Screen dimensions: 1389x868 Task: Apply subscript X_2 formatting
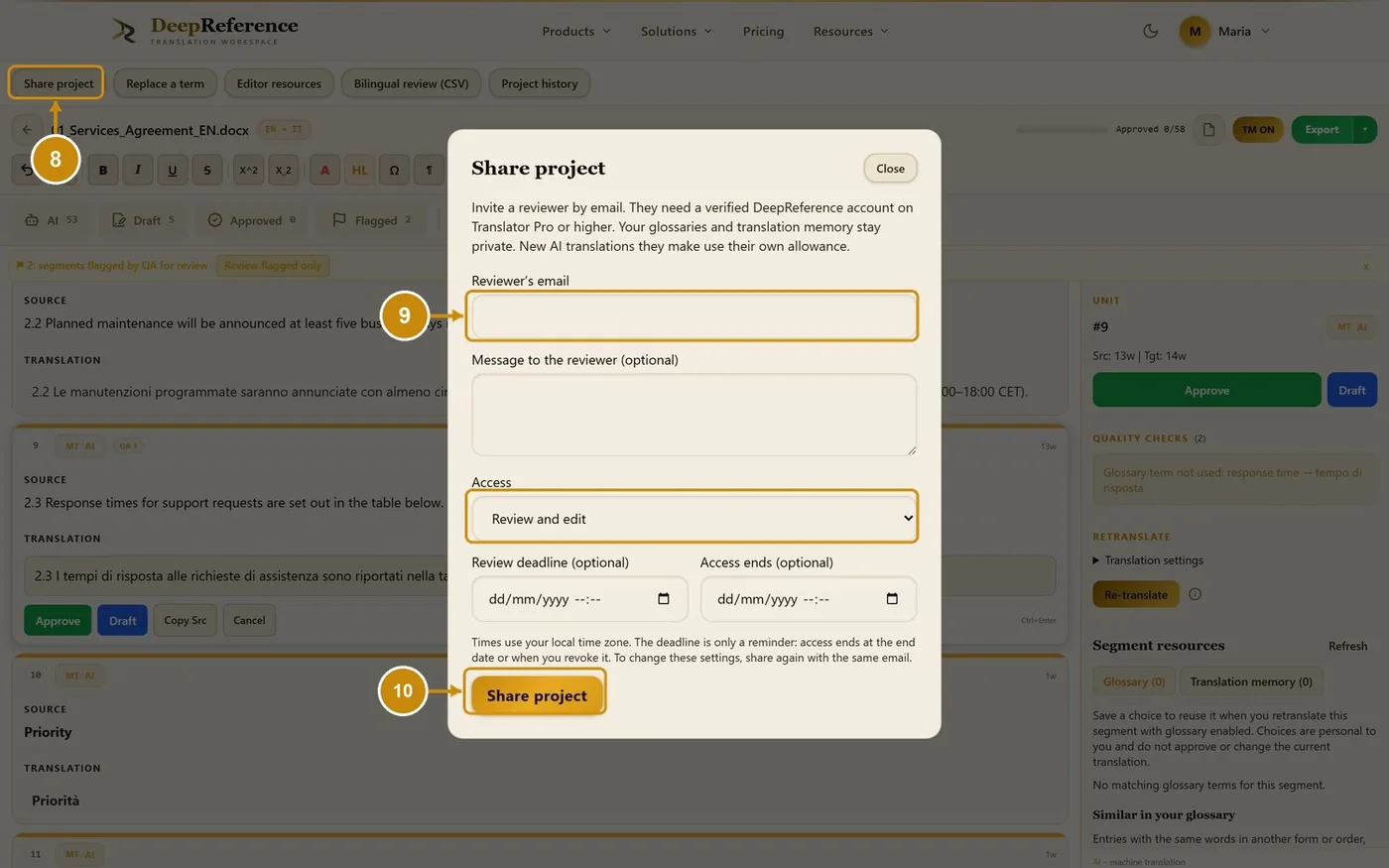[x=283, y=170]
